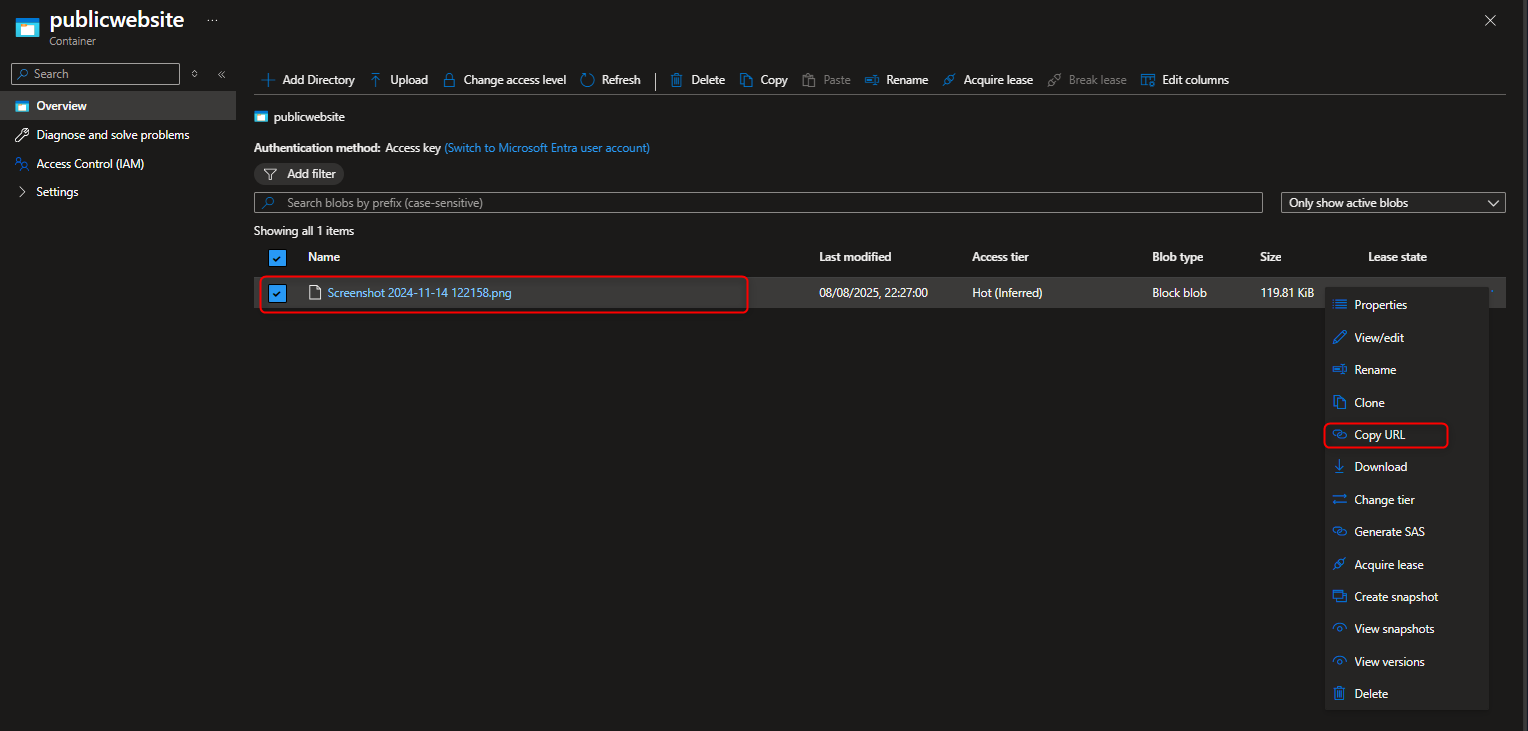Viewport: 1528px width, 731px height.
Task: Toggle the select-all checkbox in the header
Action: click(x=277, y=257)
